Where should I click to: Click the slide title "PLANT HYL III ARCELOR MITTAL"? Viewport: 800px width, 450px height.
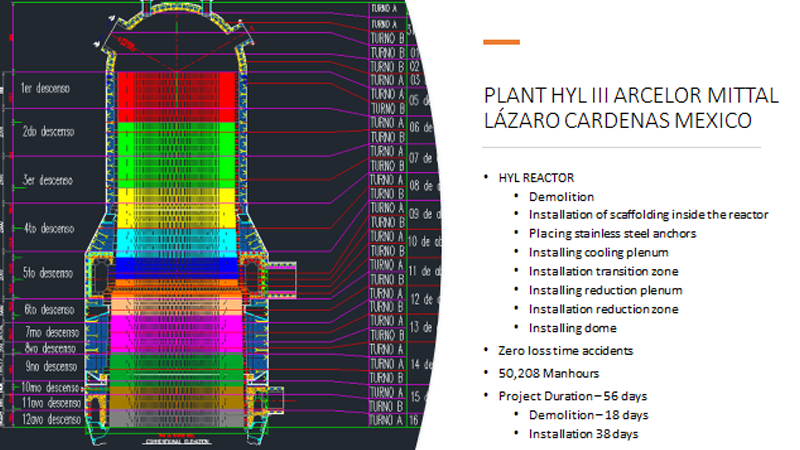click(630, 96)
